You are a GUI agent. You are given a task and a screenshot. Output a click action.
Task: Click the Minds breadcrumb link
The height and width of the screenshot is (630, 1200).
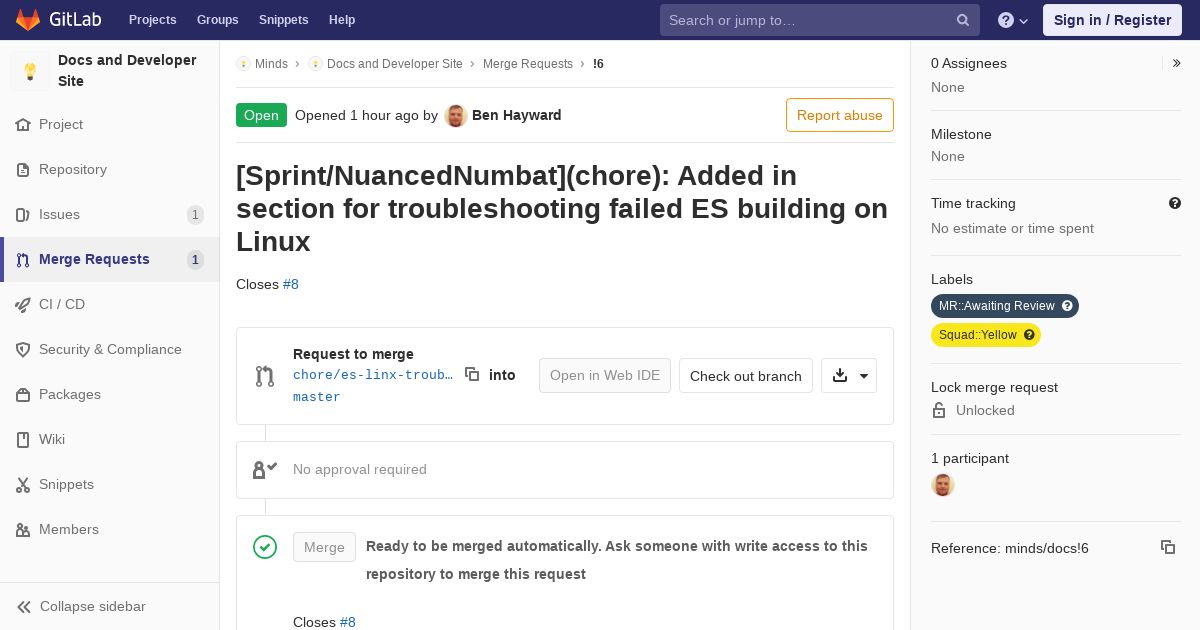click(271, 64)
